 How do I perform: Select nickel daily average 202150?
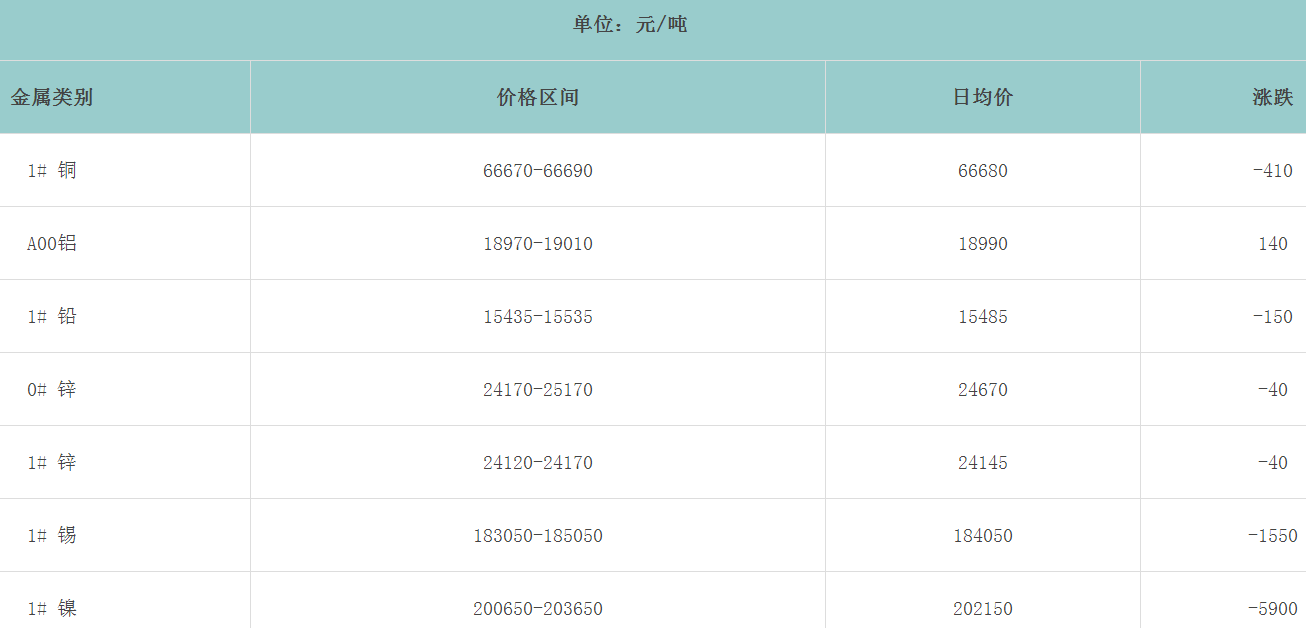[982, 609]
